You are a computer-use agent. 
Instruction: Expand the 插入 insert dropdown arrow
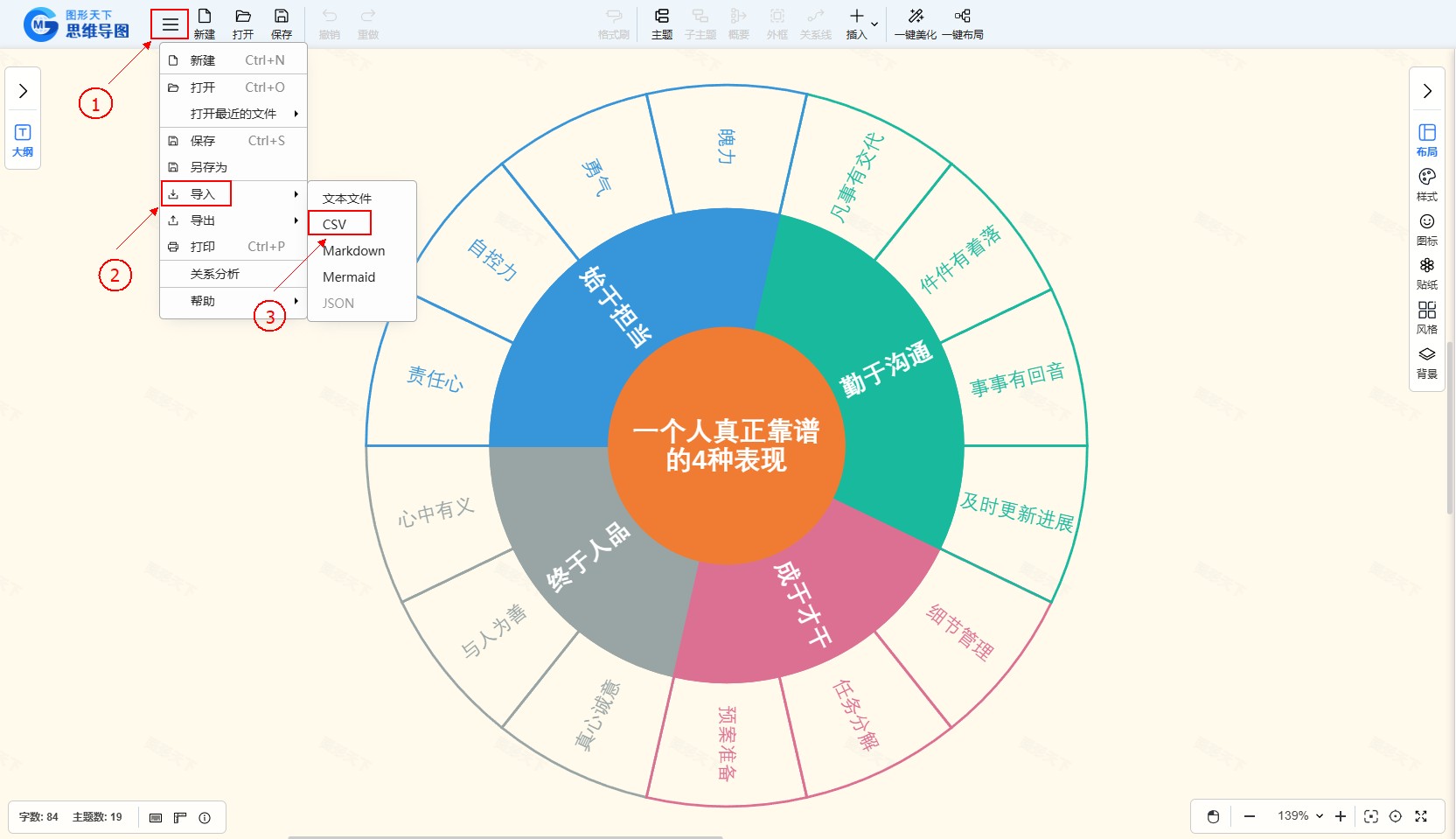pos(874,24)
